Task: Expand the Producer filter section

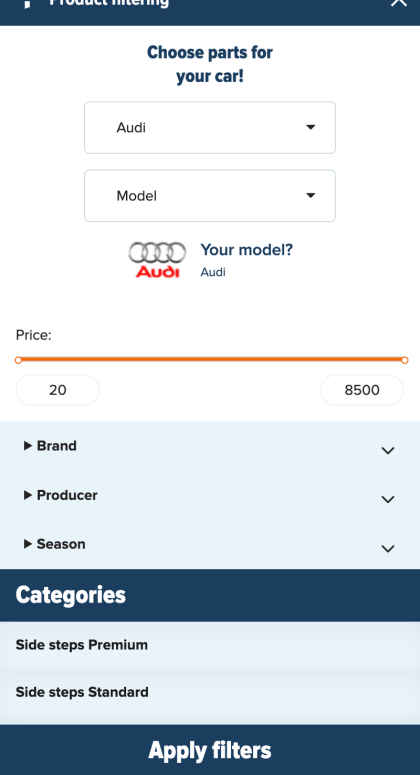Action: pos(210,495)
